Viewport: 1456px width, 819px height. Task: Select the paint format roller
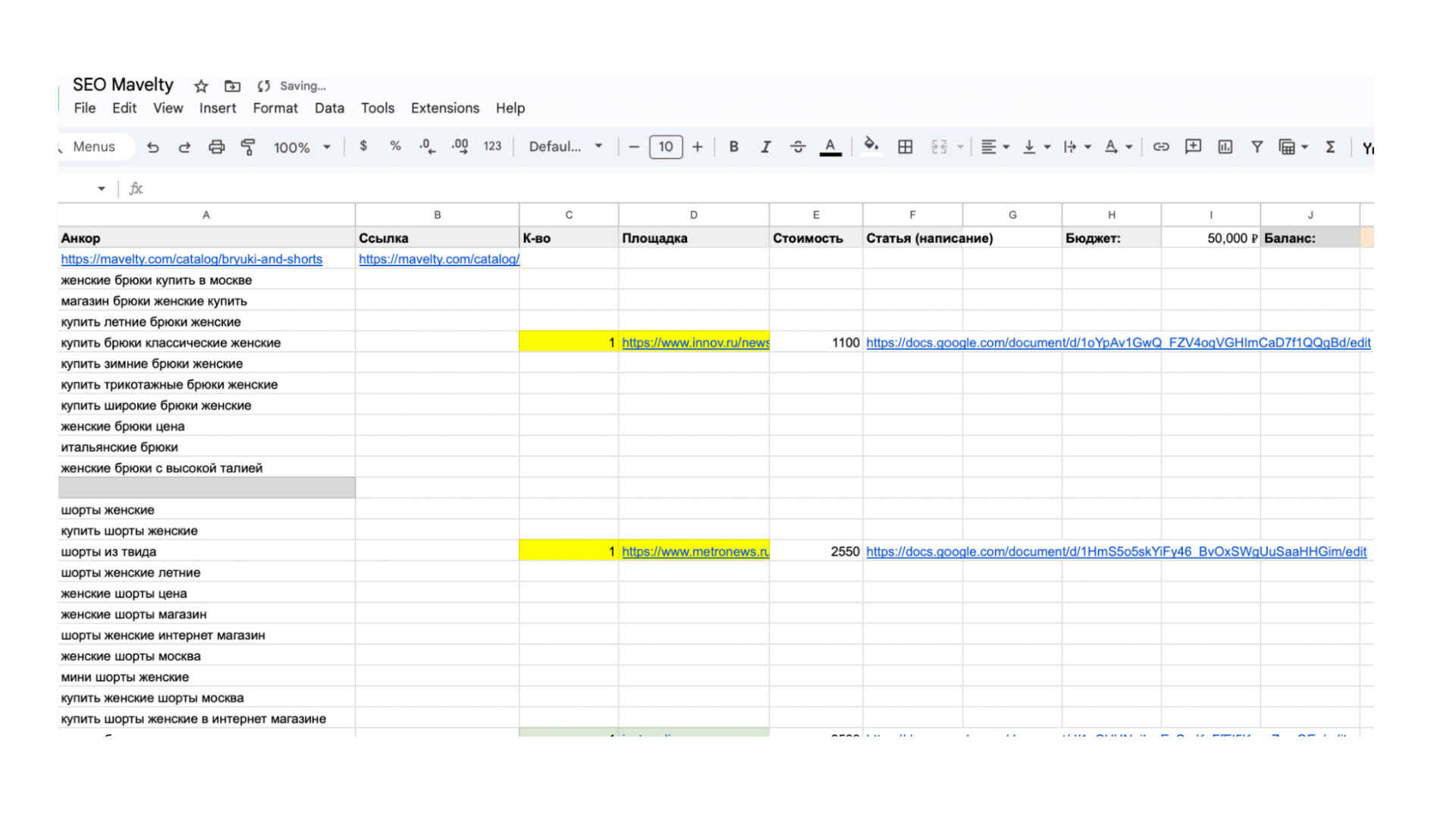(248, 147)
